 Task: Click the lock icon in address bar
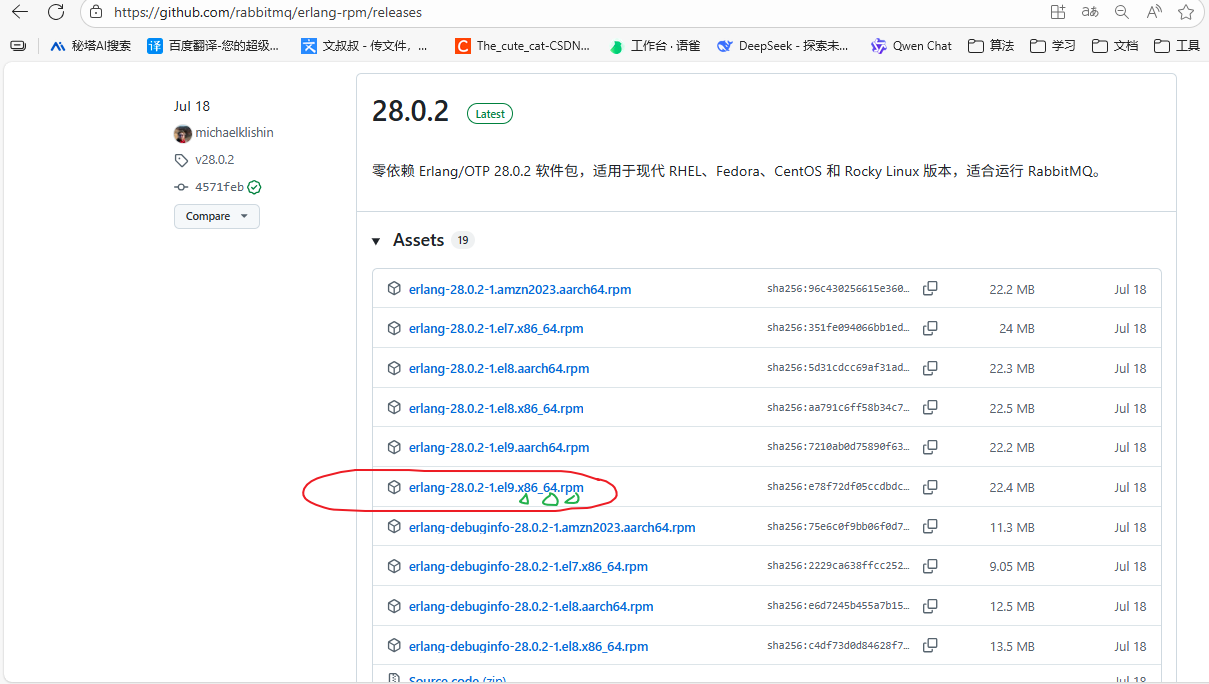[x=96, y=13]
